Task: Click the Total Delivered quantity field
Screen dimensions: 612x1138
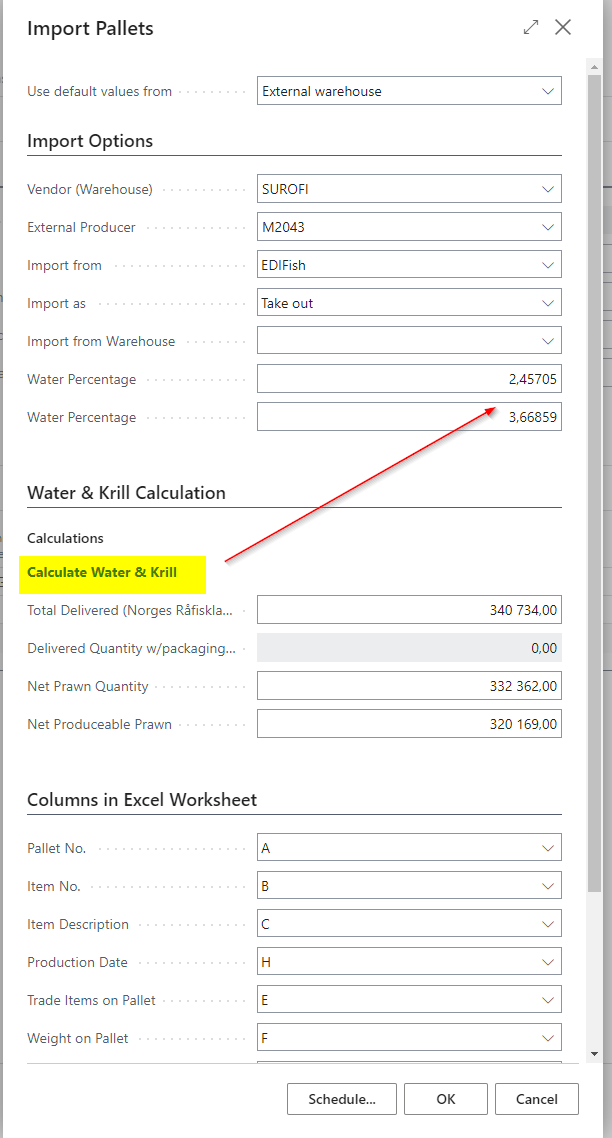Action: (x=409, y=610)
